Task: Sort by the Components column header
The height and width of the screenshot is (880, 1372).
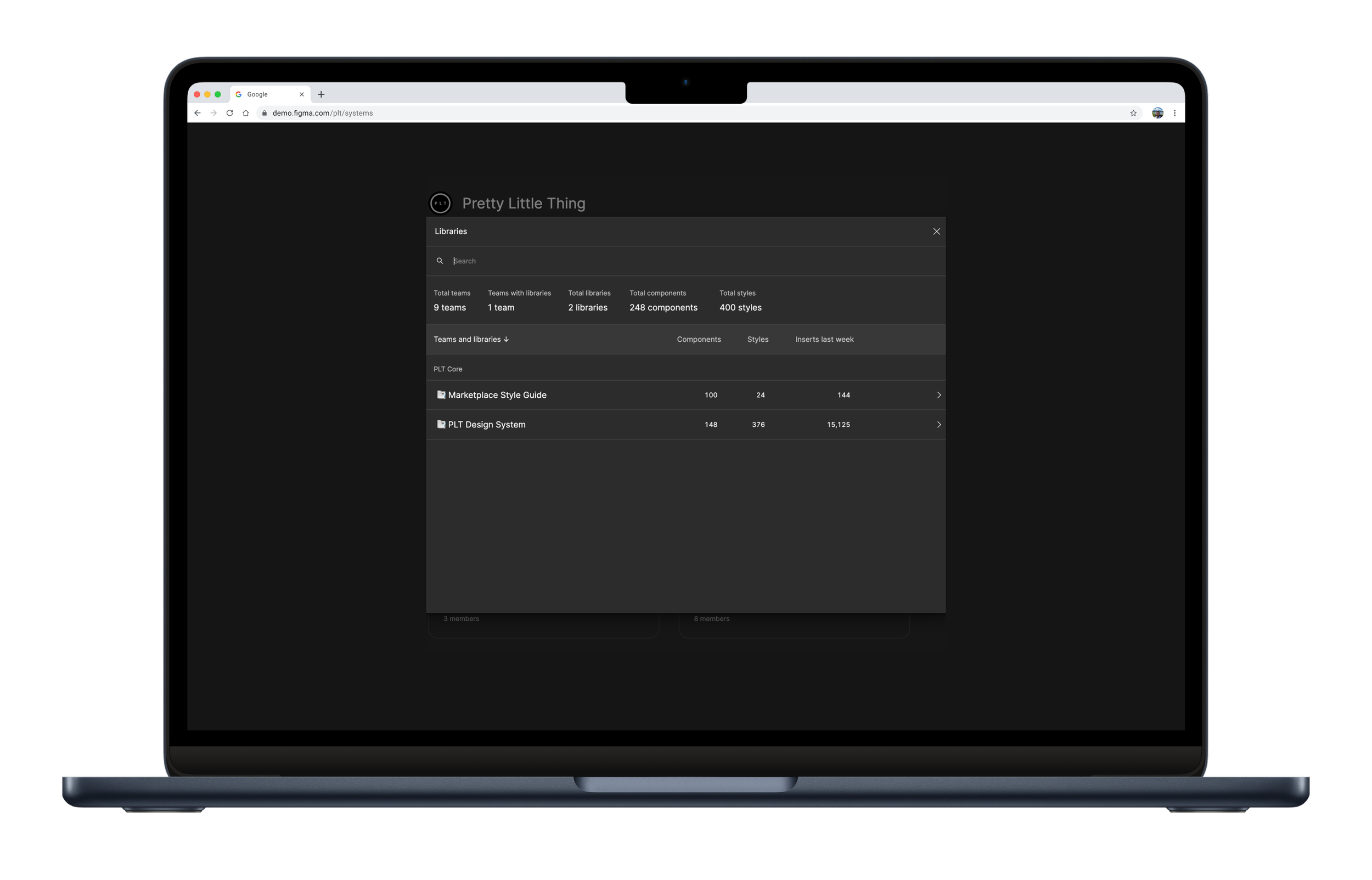Action: (x=699, y=339)
